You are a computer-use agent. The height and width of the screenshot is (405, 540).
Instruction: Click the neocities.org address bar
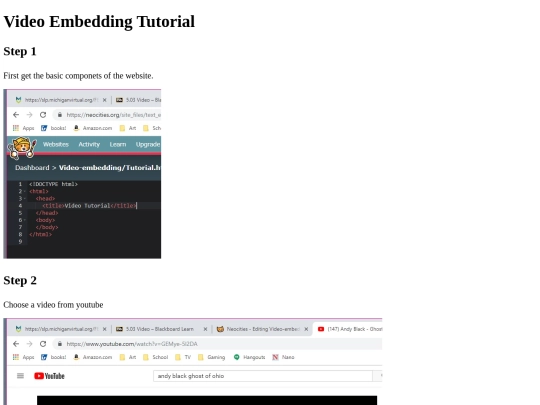coord(107,115)
